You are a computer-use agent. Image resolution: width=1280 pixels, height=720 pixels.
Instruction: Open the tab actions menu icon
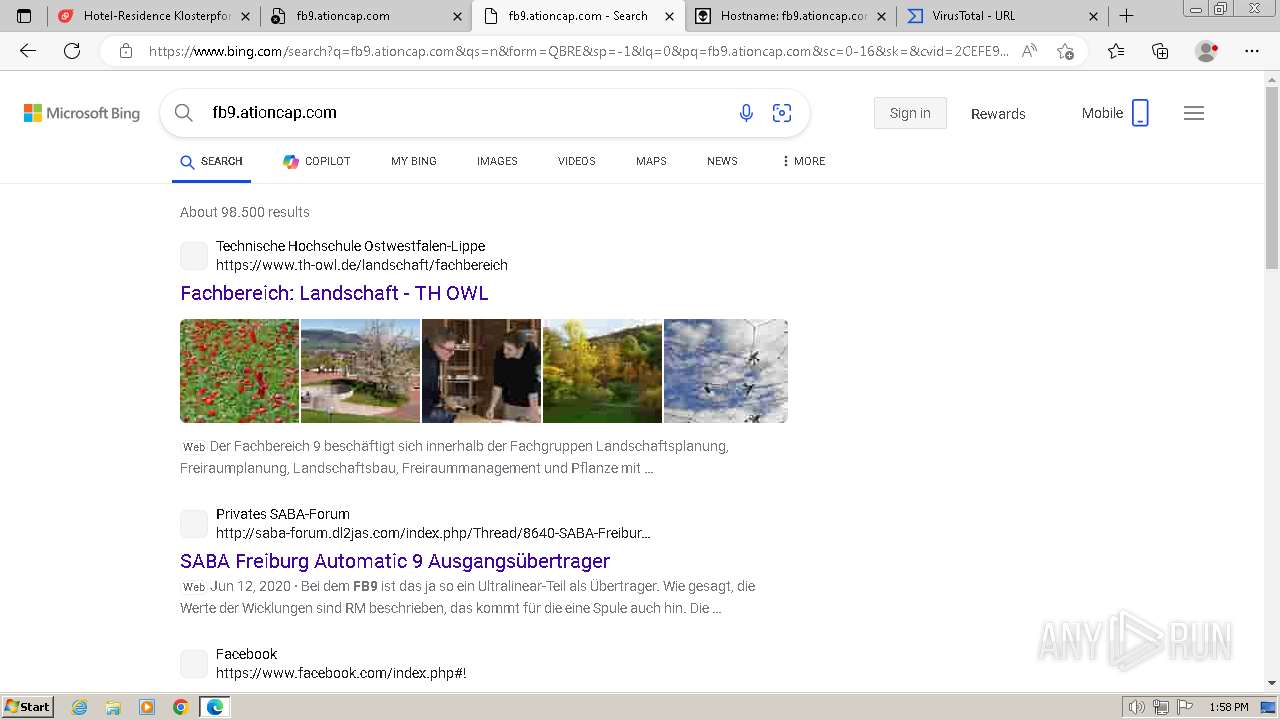24,16
